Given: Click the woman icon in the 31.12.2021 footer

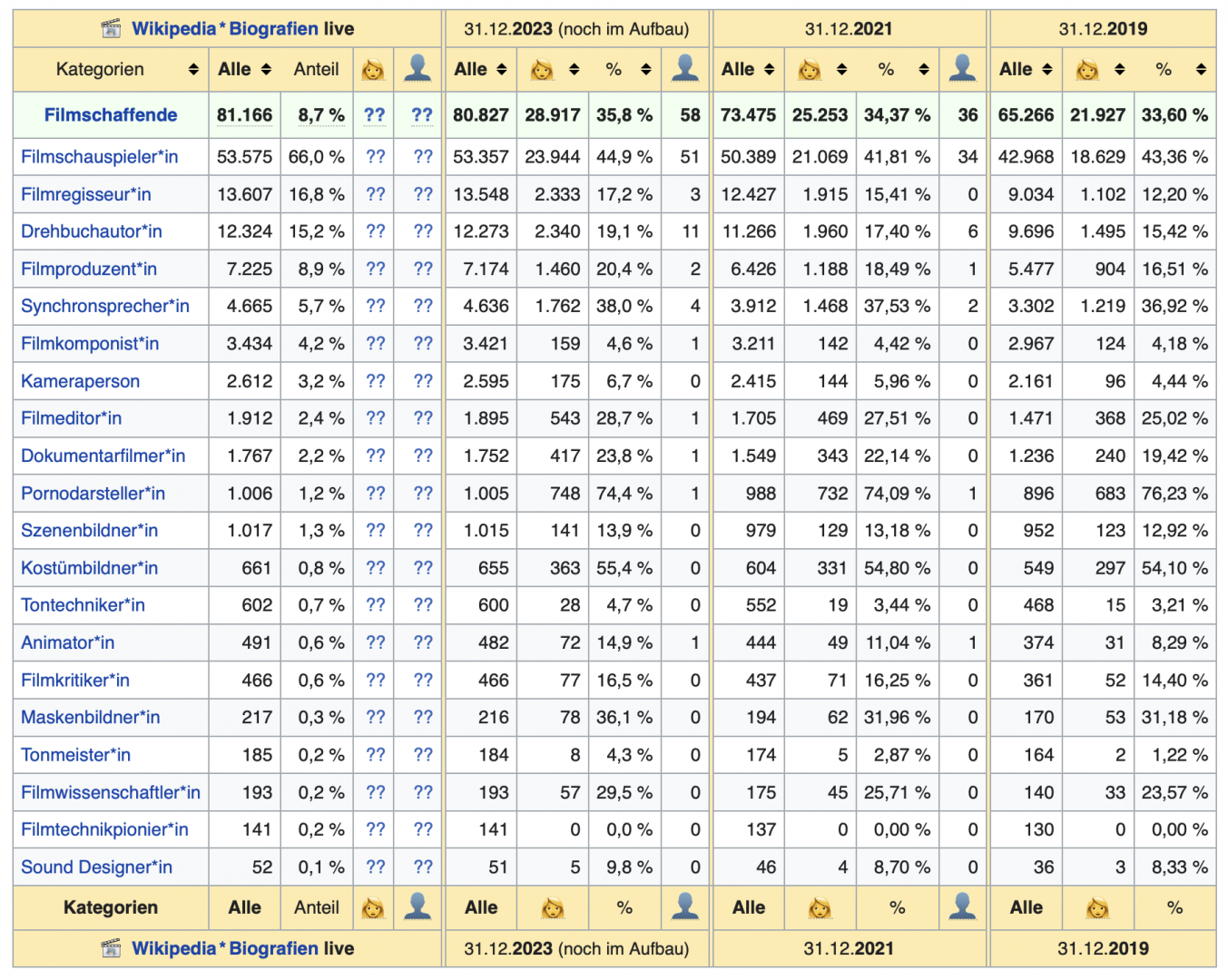Looking at the screenshot, I should coord(820,907).
